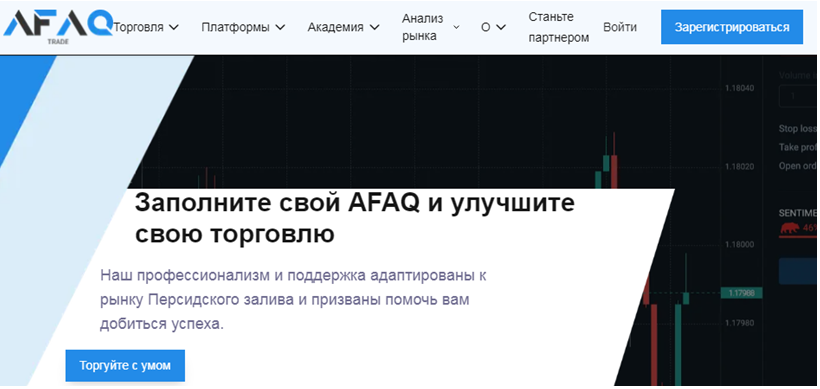820x389 pixels.
Task: Expand the Академия chevron arrow
Action: click(x=374, y=27)
